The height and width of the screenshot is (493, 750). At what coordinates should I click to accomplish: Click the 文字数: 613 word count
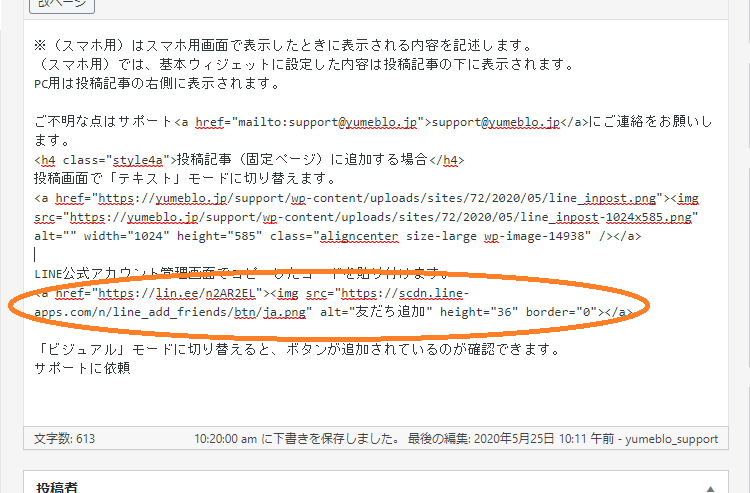(65, 438)
